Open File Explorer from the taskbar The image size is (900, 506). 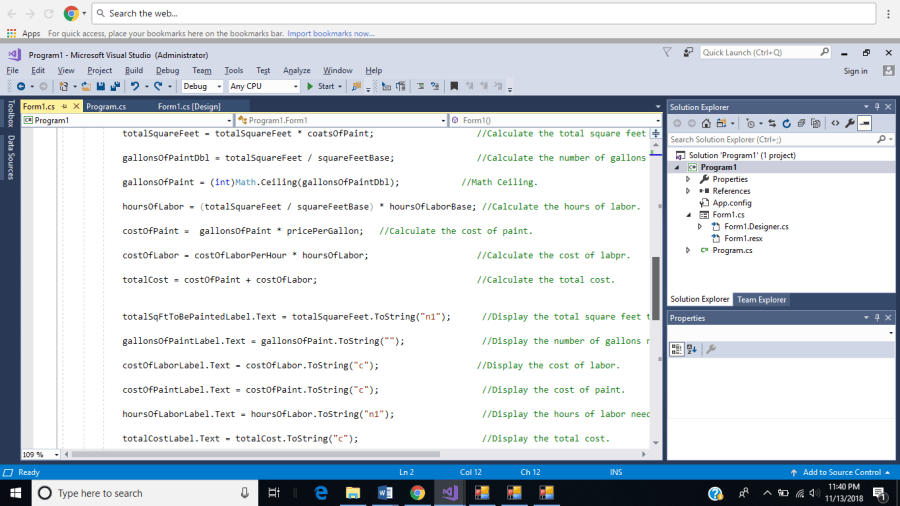(353, 493)
